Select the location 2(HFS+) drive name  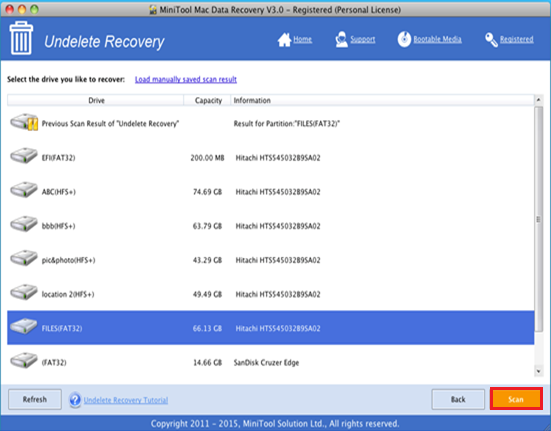pos(68,294)
